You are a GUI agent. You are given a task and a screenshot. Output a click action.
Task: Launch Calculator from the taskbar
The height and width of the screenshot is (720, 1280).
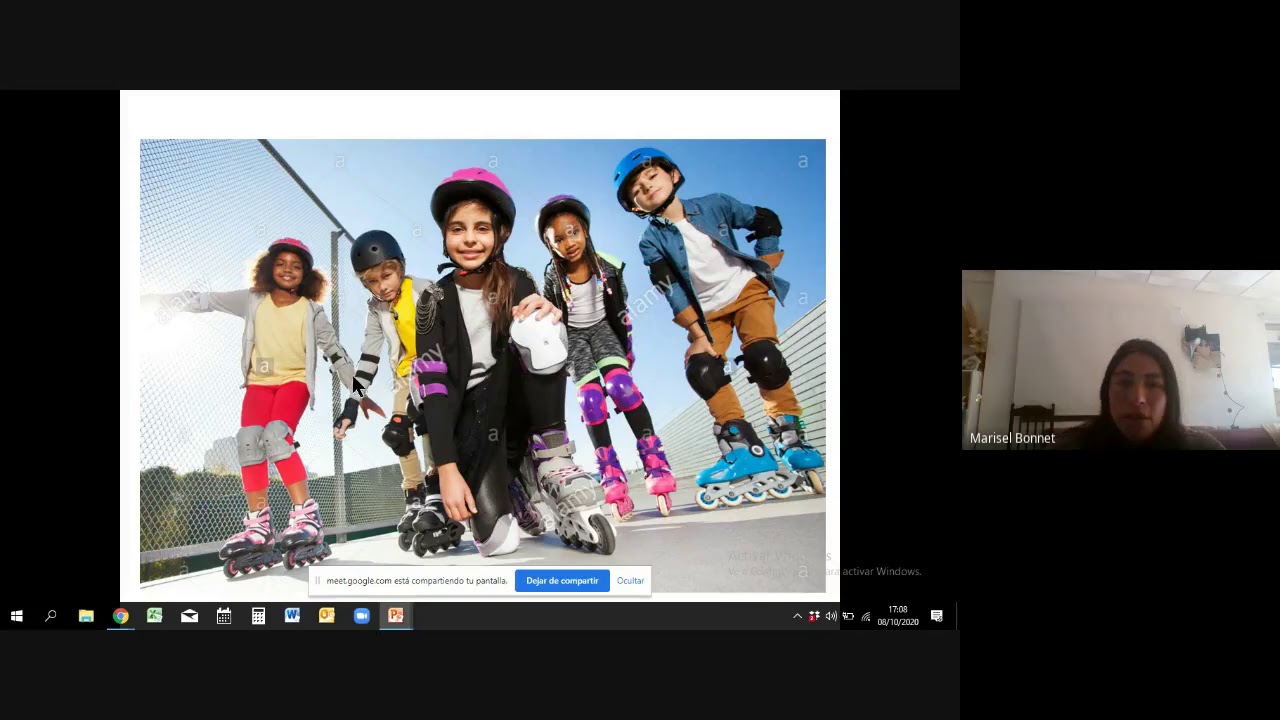[258, 616]
